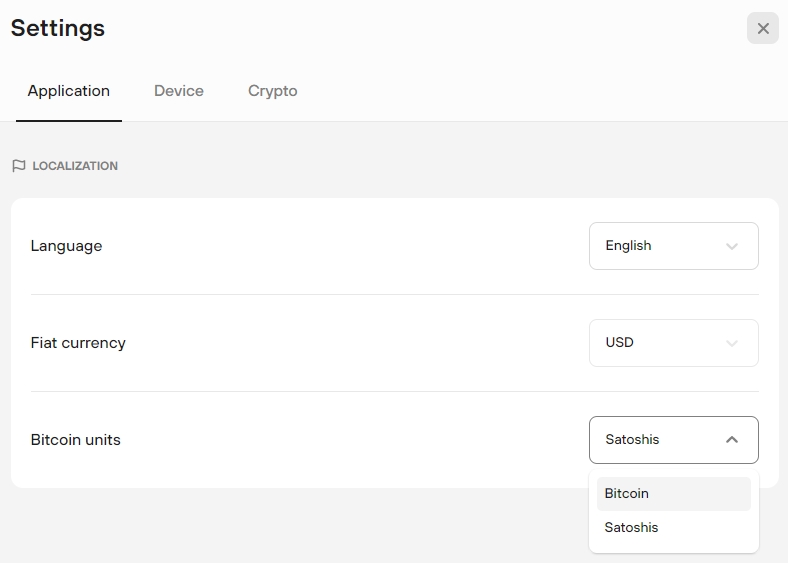This screenshot has width=788, height=563.
Task: Open the Language dropdown showing English
Action: (673, 246)
